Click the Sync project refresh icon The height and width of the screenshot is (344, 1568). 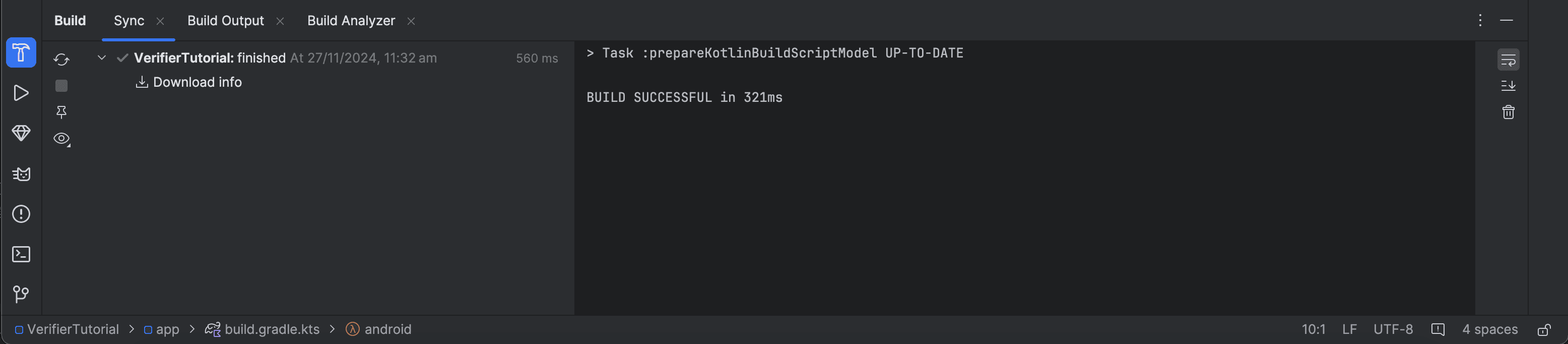point(61,59)
